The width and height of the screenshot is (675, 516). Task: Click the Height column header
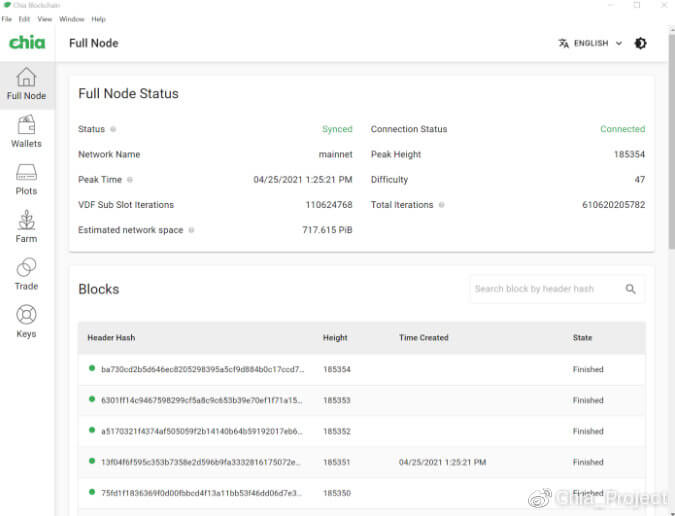click(335, 338)
